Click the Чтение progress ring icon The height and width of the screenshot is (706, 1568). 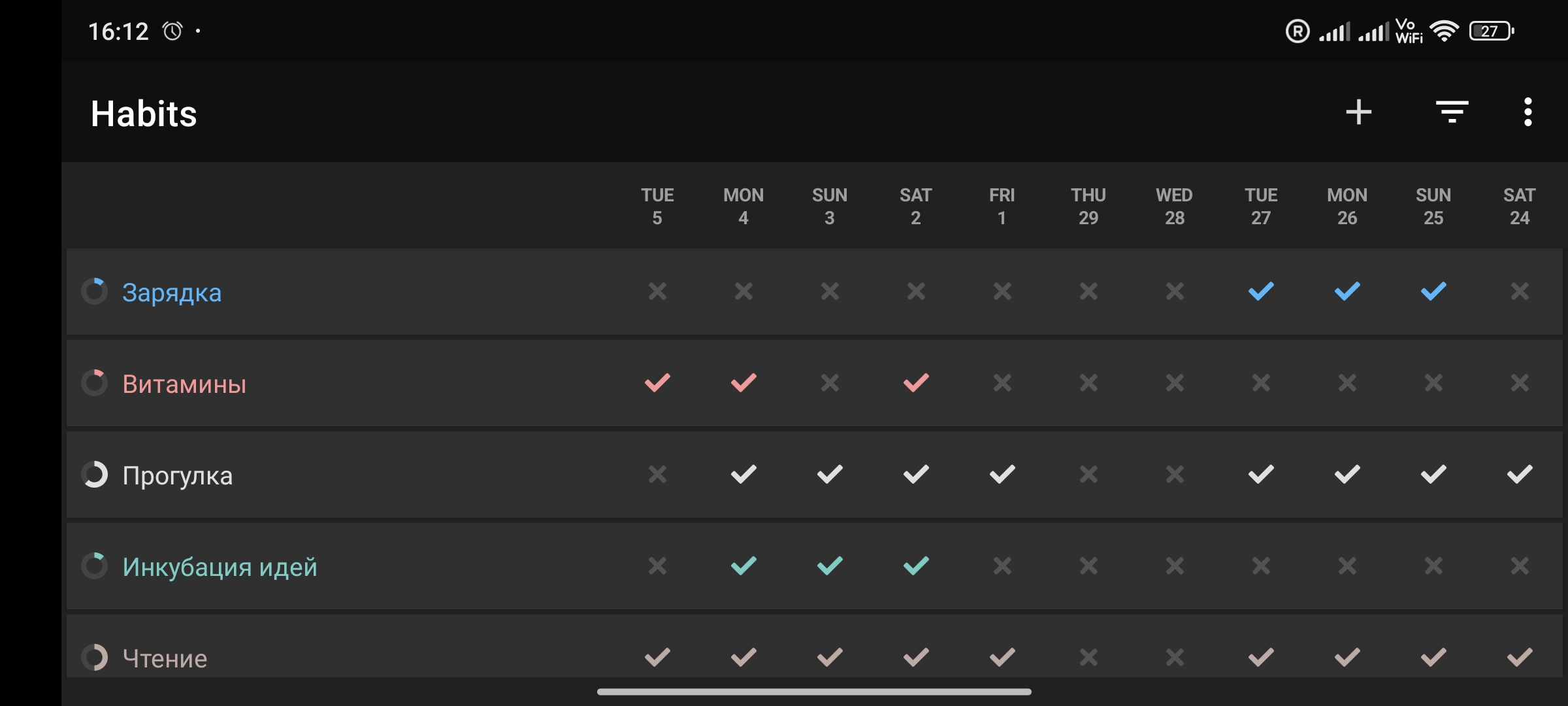coord(95,658)
